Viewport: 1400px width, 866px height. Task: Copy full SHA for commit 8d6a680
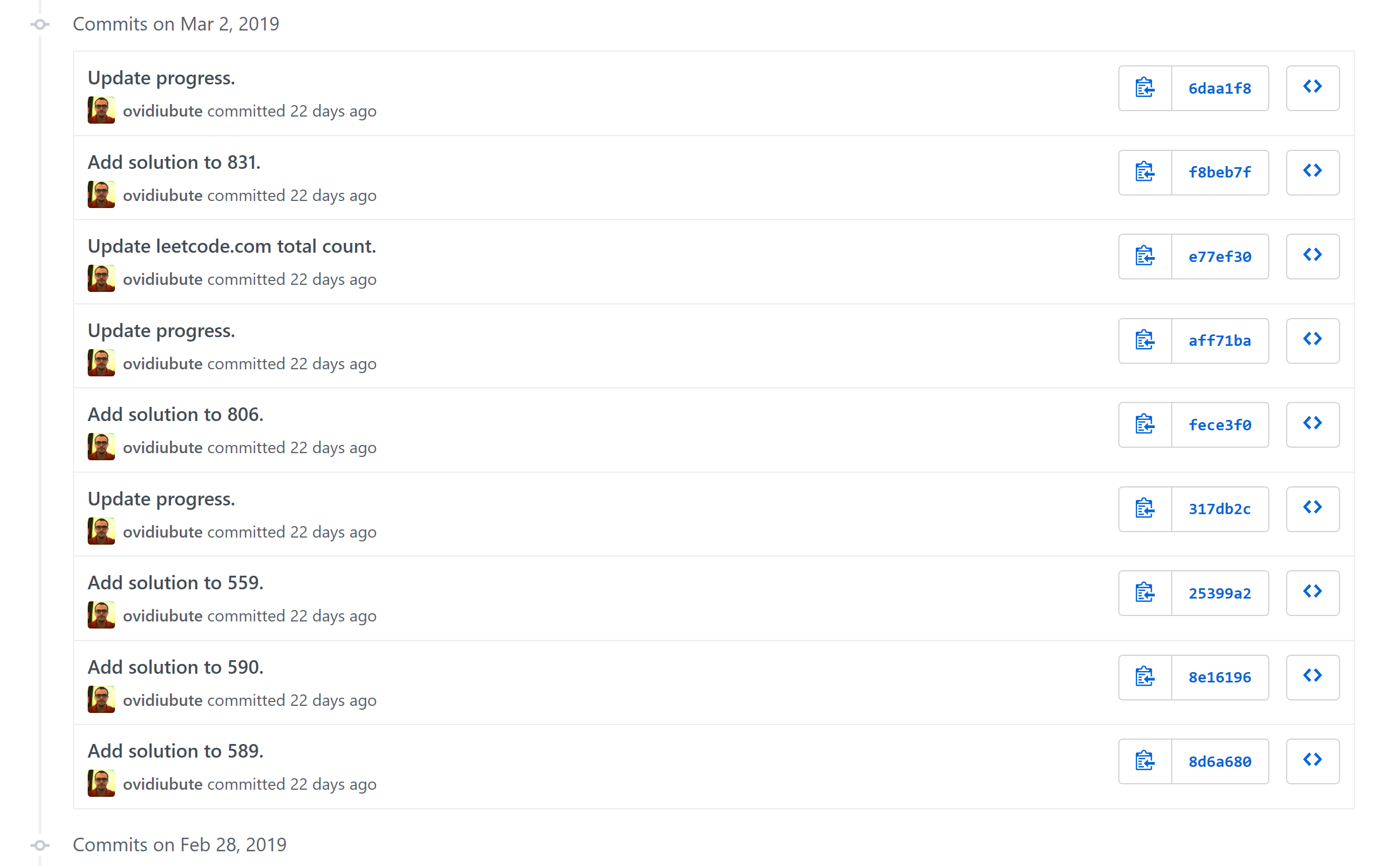(x=1145, y=761)
